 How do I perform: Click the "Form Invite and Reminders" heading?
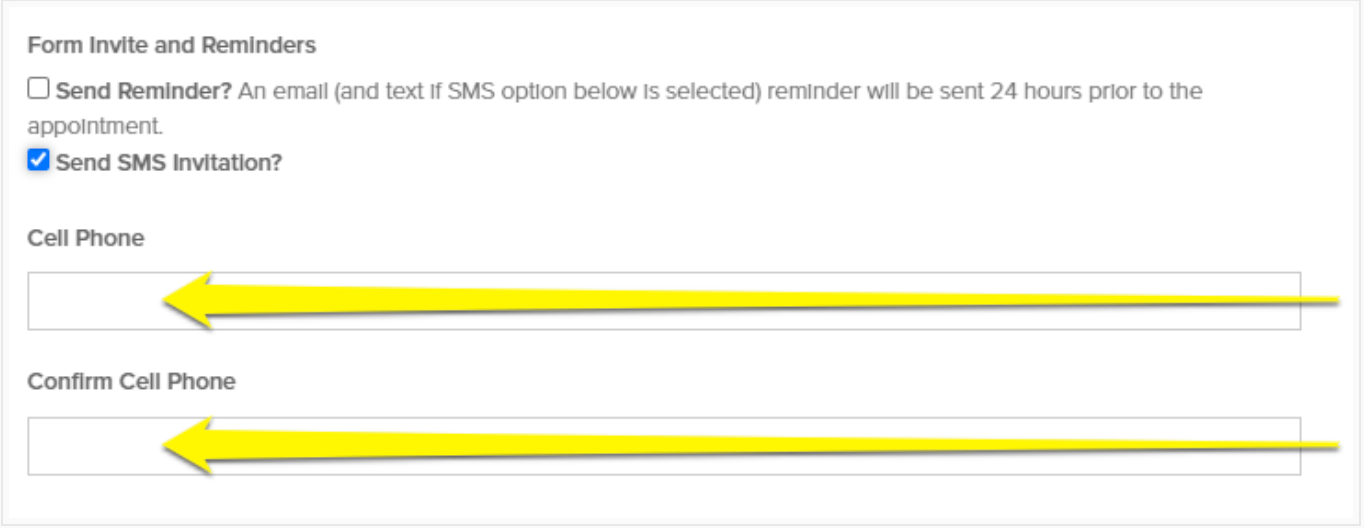coord(171,45)
